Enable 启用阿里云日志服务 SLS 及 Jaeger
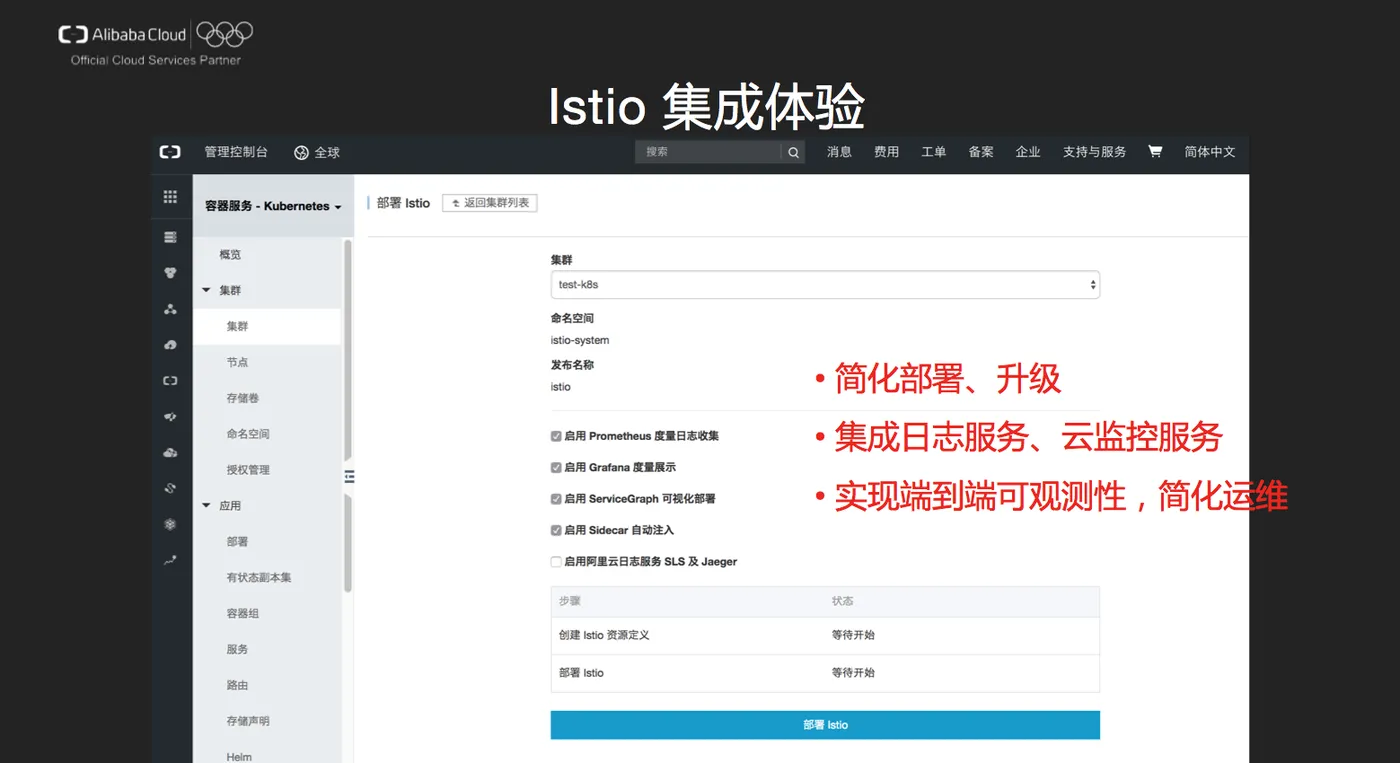The height and width of the screenshot is (763, 1400). (556, 562)
